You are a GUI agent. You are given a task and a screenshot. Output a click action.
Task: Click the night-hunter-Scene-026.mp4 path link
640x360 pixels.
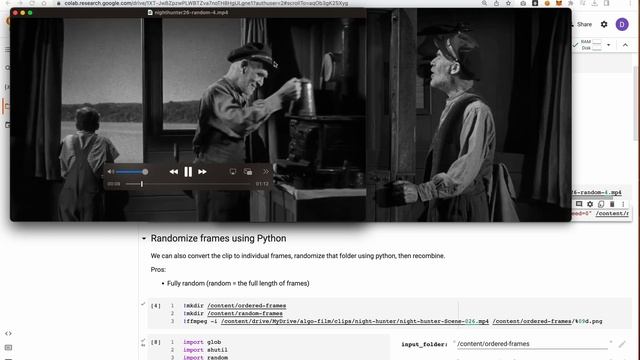[355, 321]
